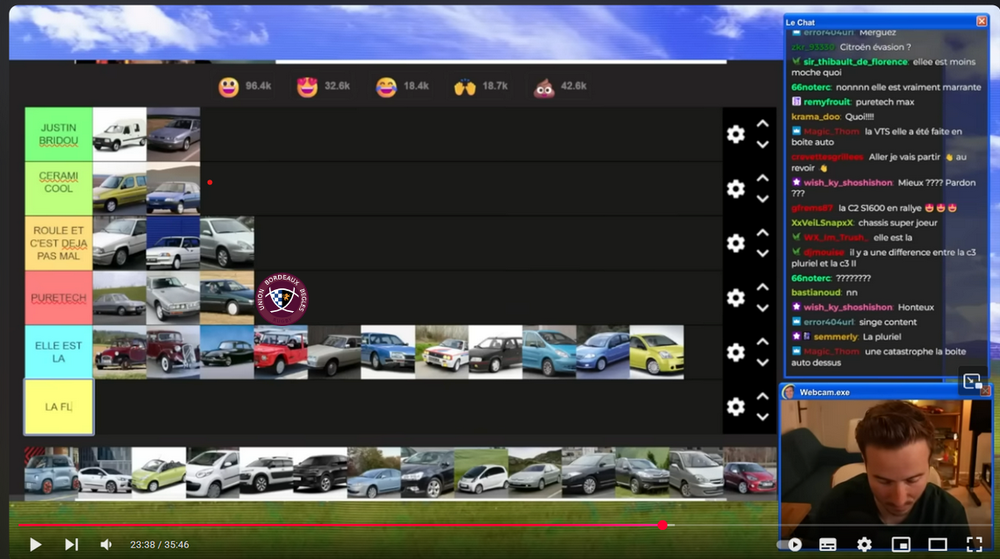This screenshot has width=1000, height=559.
Task: Pick the Union Bordeaux Bègles logo tile
Action: [x=281, y=298]
